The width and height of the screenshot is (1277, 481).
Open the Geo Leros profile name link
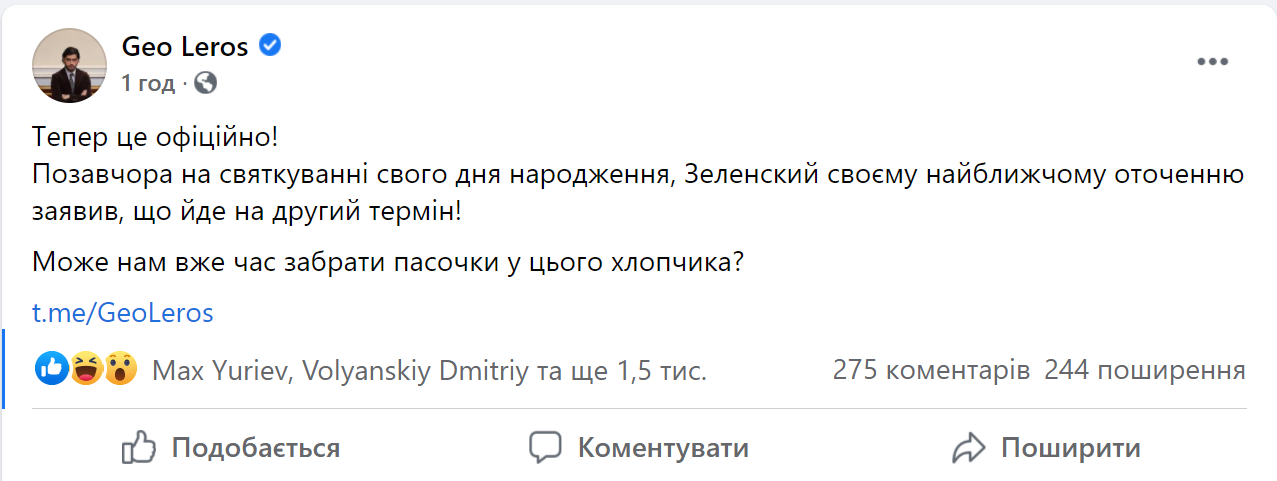pyautogui.click(x=186, y=46)
